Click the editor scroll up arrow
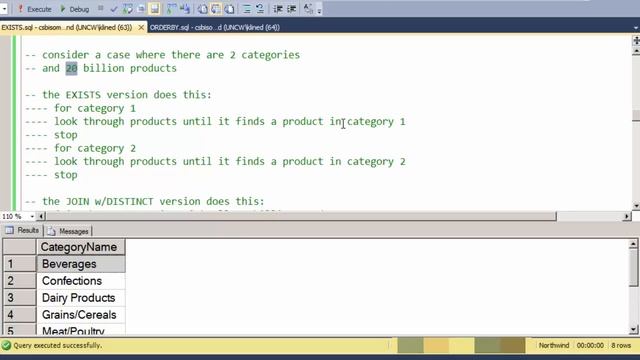The width and height of the screenshot is (640, 360). (x=636, y=51)
